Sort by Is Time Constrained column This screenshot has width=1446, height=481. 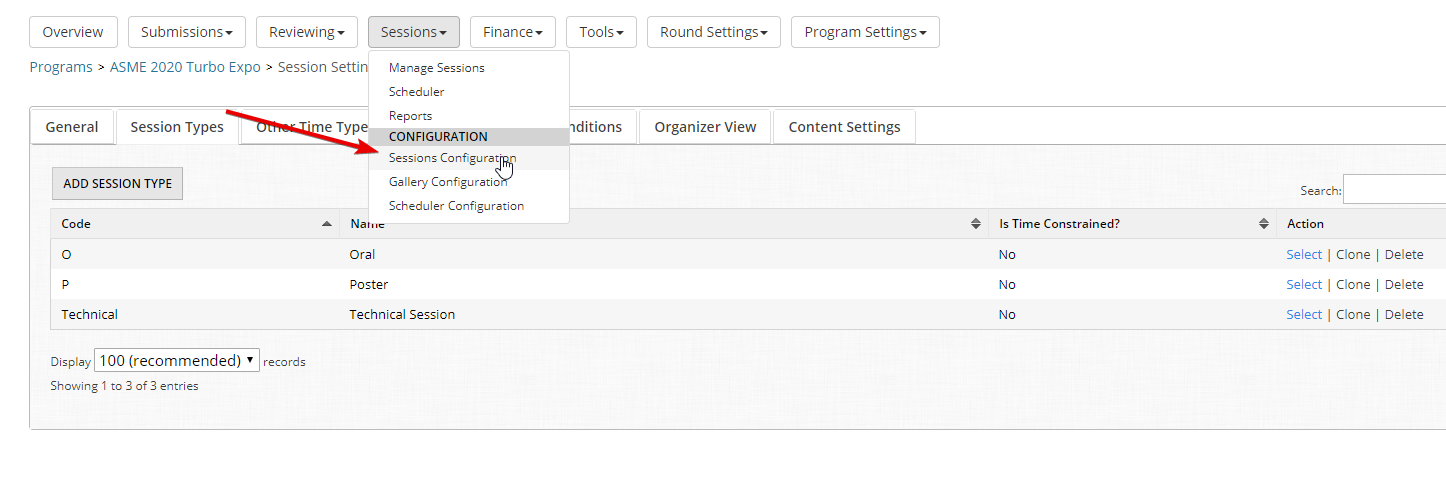click(1263, 224)
